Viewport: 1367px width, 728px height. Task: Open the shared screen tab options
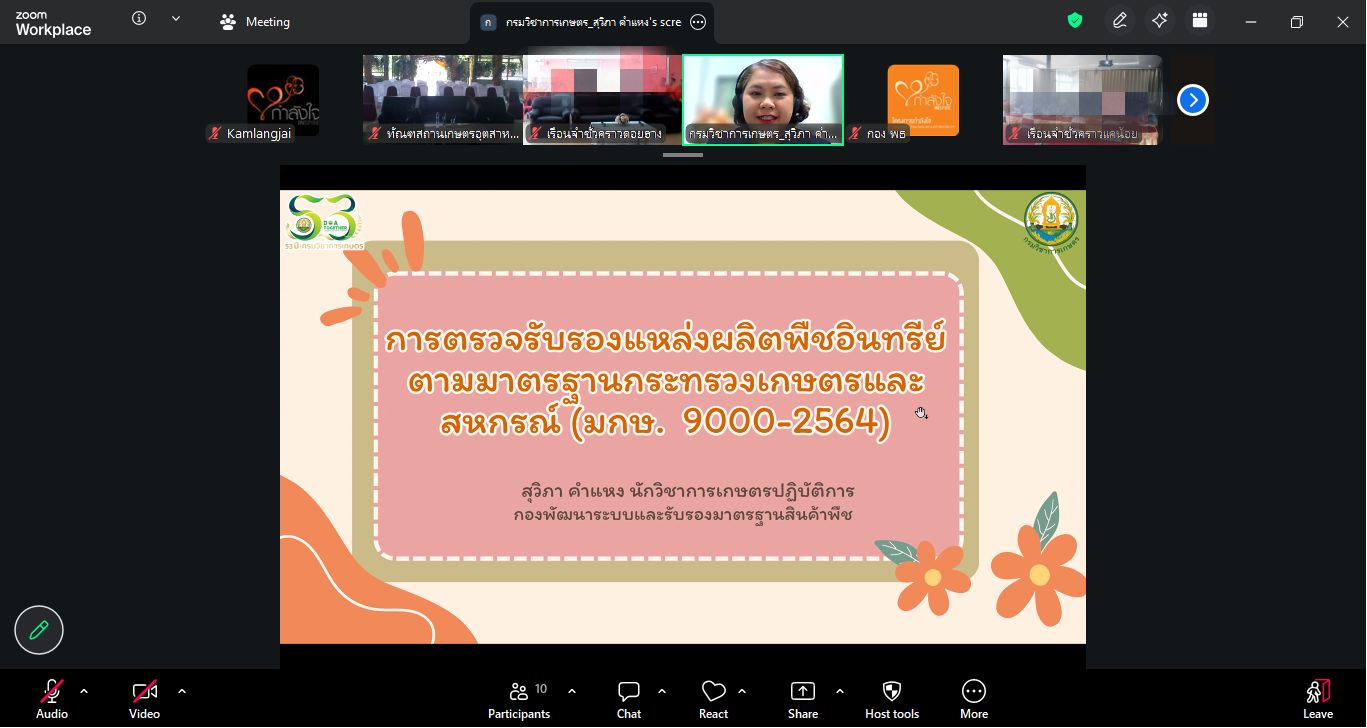[698, 22]
